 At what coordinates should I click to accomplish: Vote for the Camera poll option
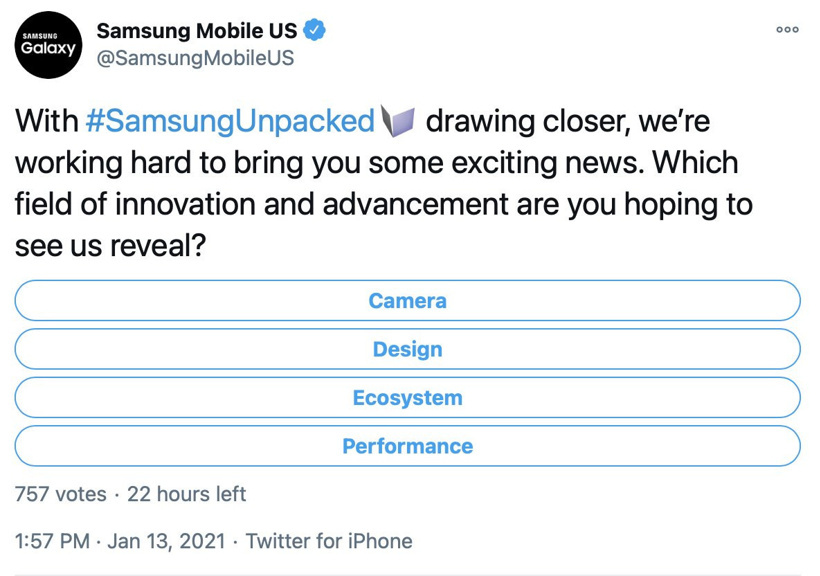(x=408, y=301)
